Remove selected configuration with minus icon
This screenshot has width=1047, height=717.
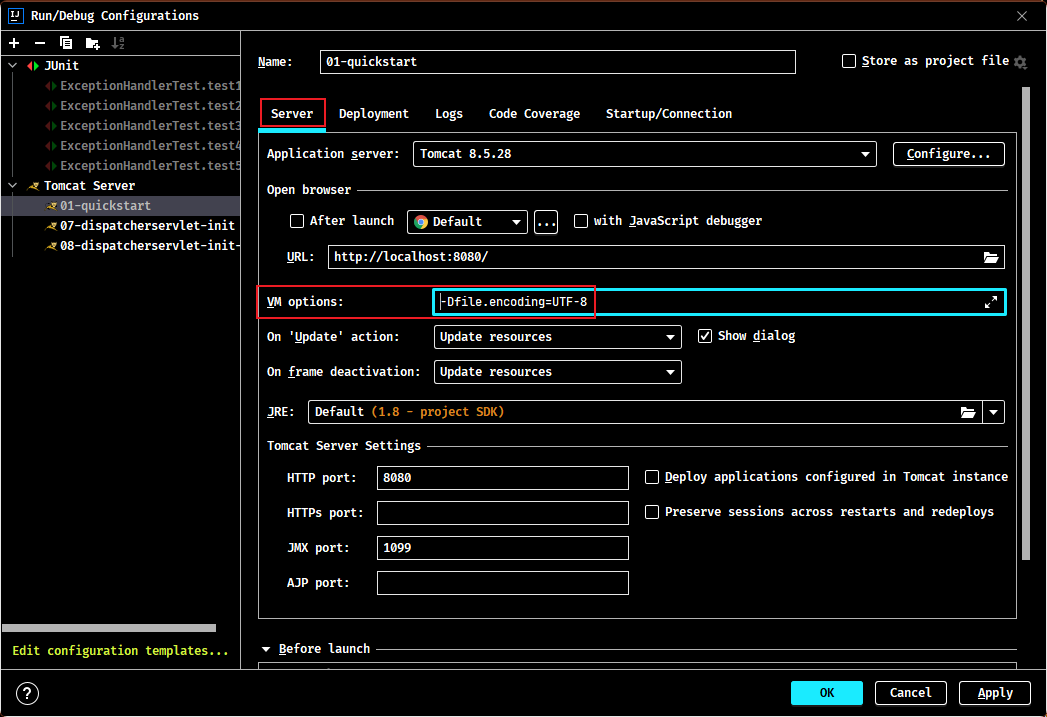[40, 43]
